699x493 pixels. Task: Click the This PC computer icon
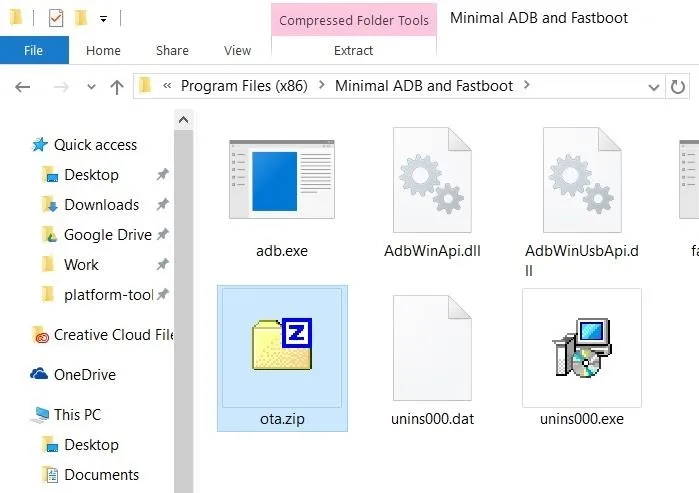(x=40, y=415)
